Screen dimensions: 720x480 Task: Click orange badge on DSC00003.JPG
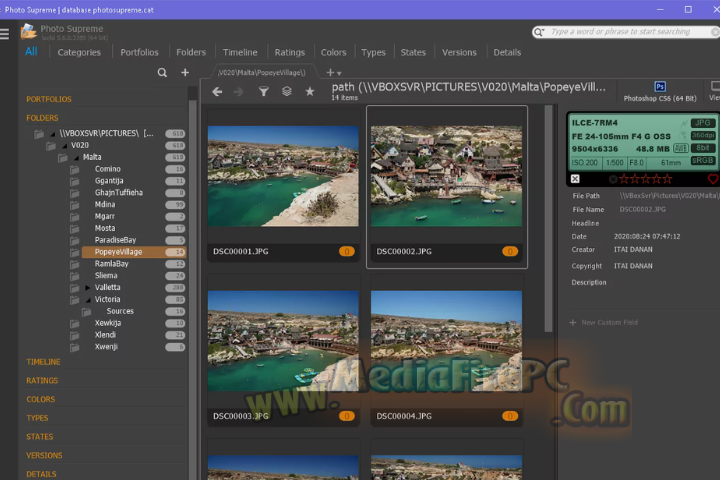pos(347,416)
